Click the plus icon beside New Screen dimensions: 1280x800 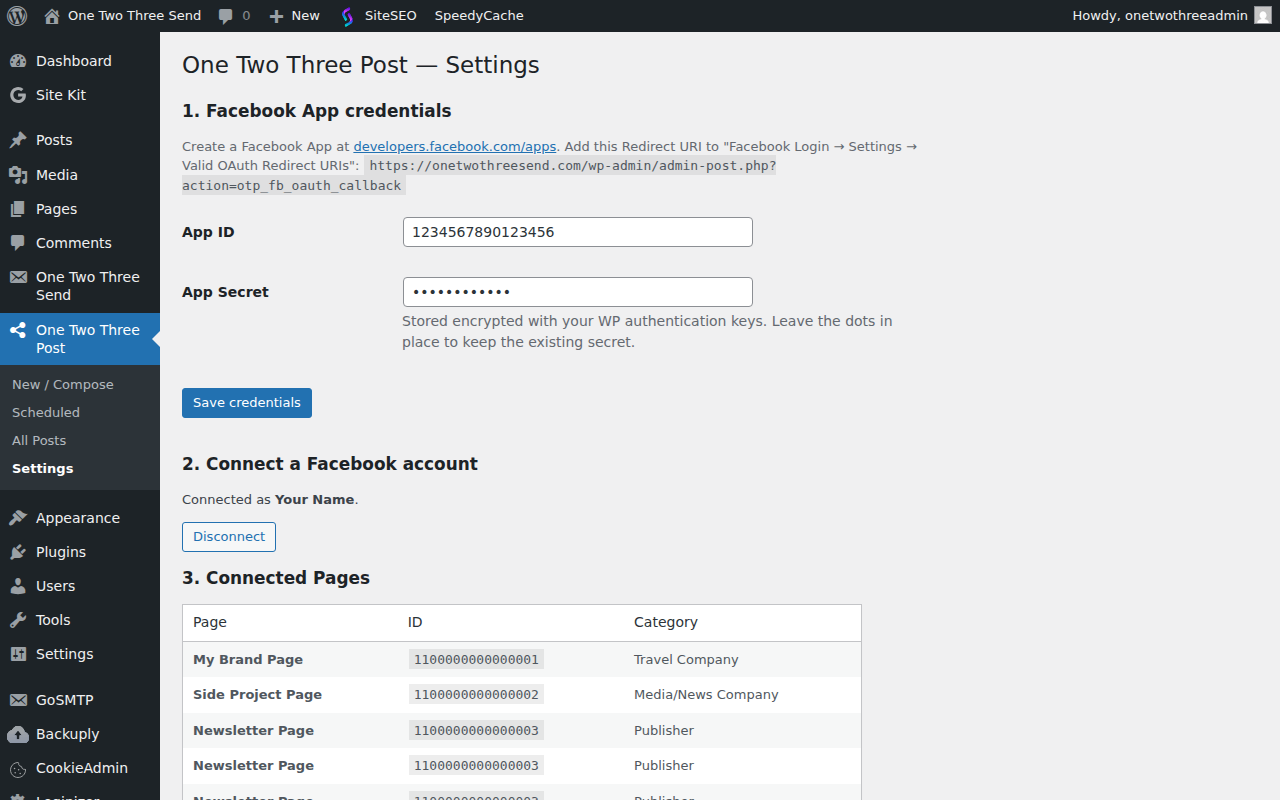click(x=277, y=16)
